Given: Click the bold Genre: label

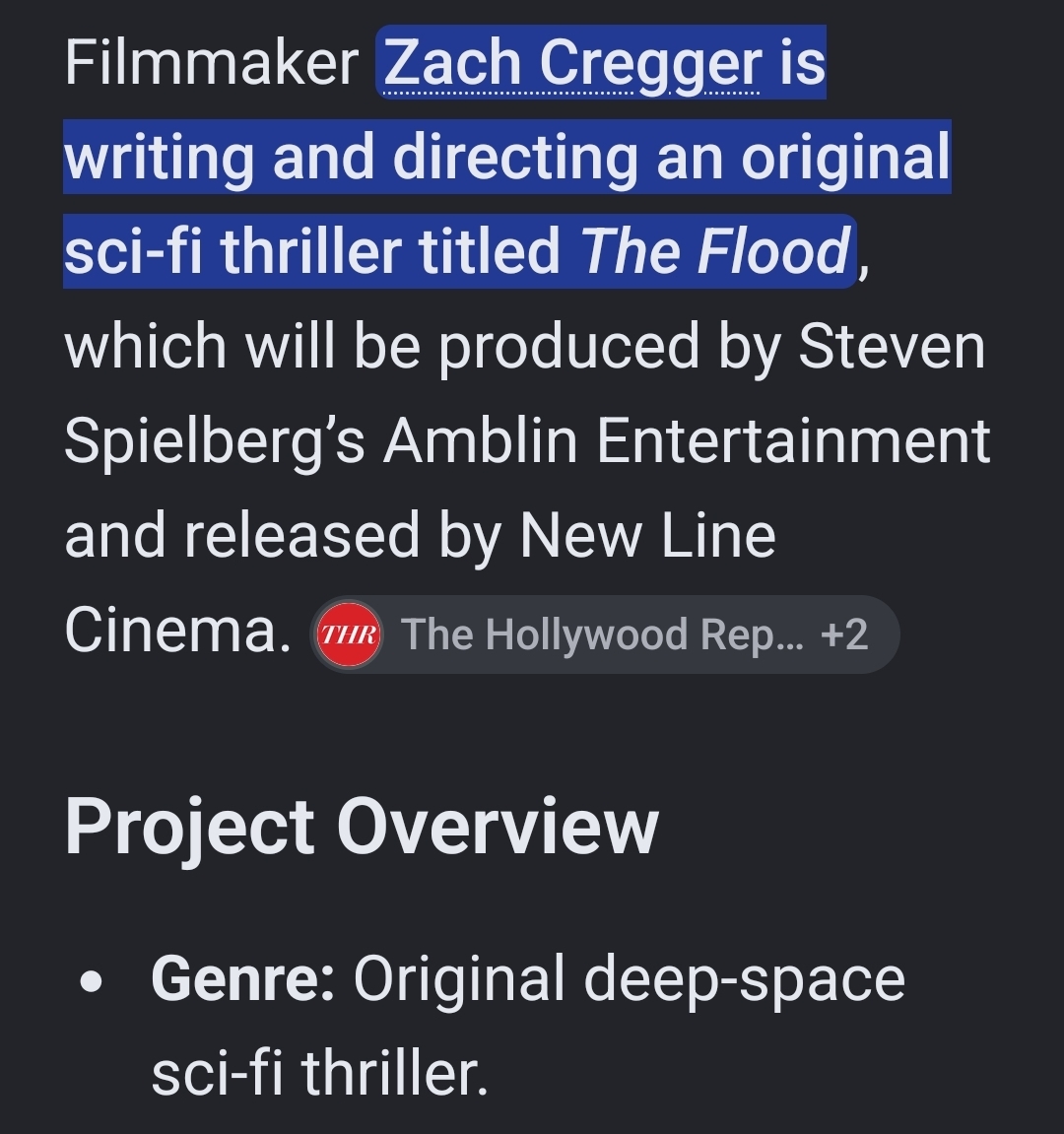Looking at the screenshot, I should pyautogui.click(x=243, y=979).
